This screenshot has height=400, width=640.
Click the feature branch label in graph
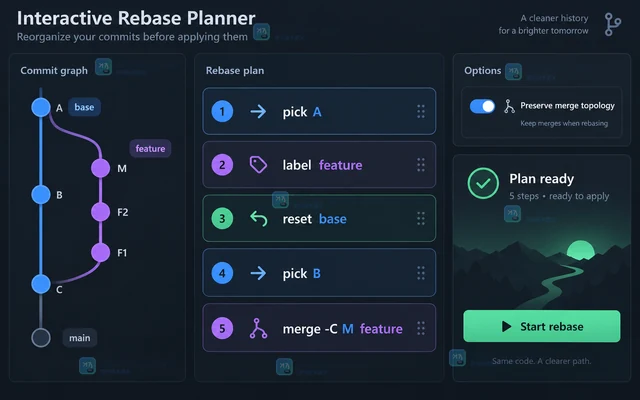pos(150,148)
